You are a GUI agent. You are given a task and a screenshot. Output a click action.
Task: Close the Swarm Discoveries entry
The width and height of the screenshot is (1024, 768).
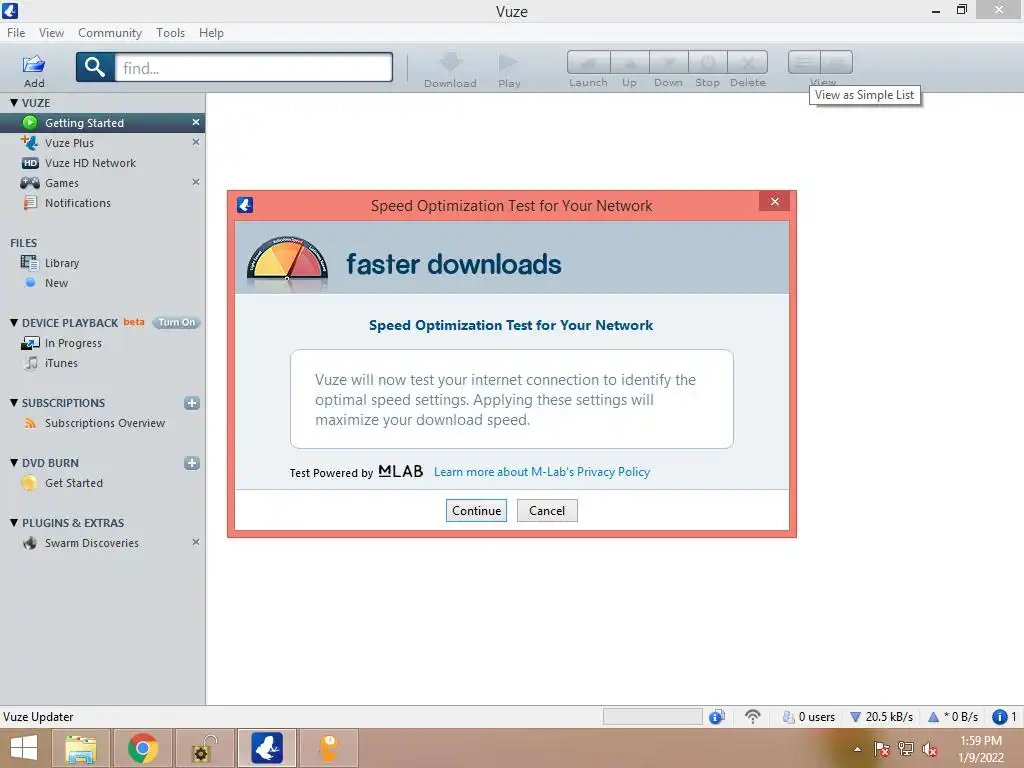[x=195, y=542]
